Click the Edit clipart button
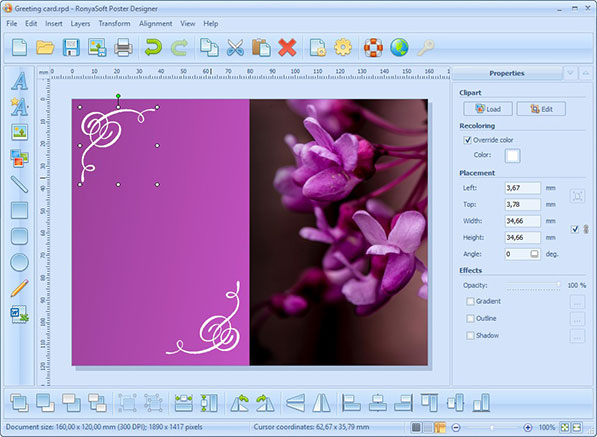This screenshot has height=437, width=597. (x=541, y=109)
